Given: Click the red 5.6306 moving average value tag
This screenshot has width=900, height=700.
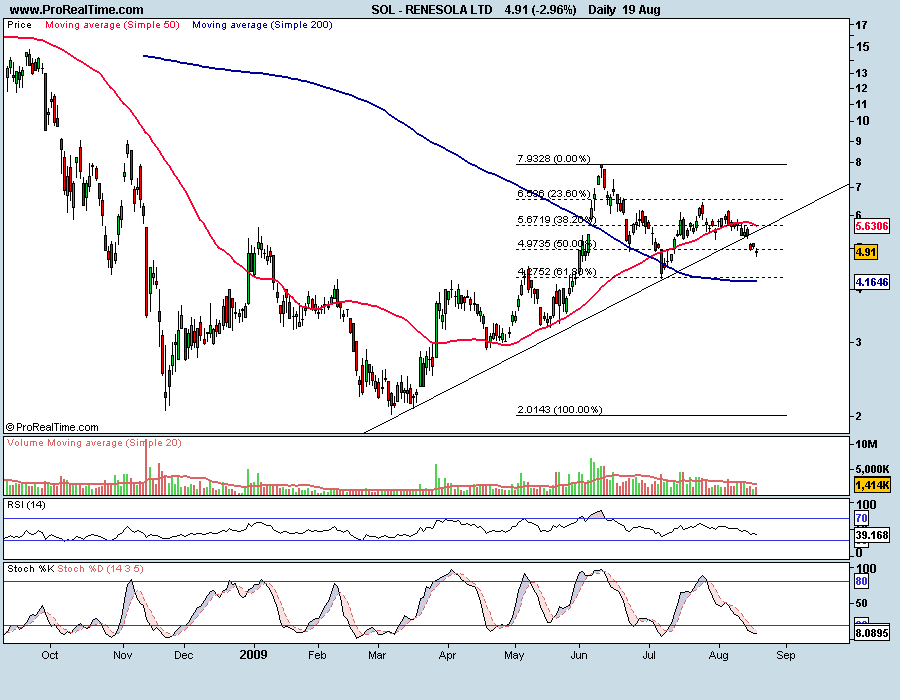Looking at the screenshot, I should coord(872,226).
